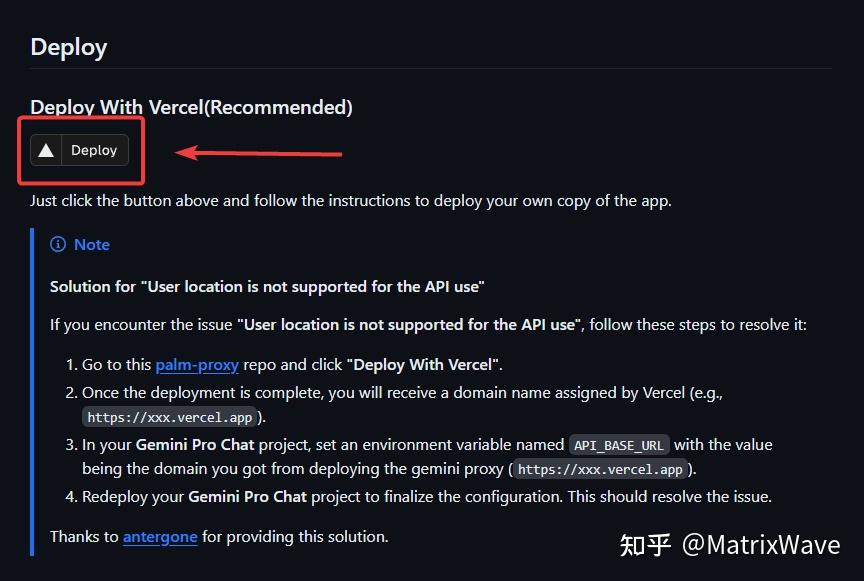Click the vercel.app URL code in step 3
This screenshot has height=581, width=864.
coord(600,470)
